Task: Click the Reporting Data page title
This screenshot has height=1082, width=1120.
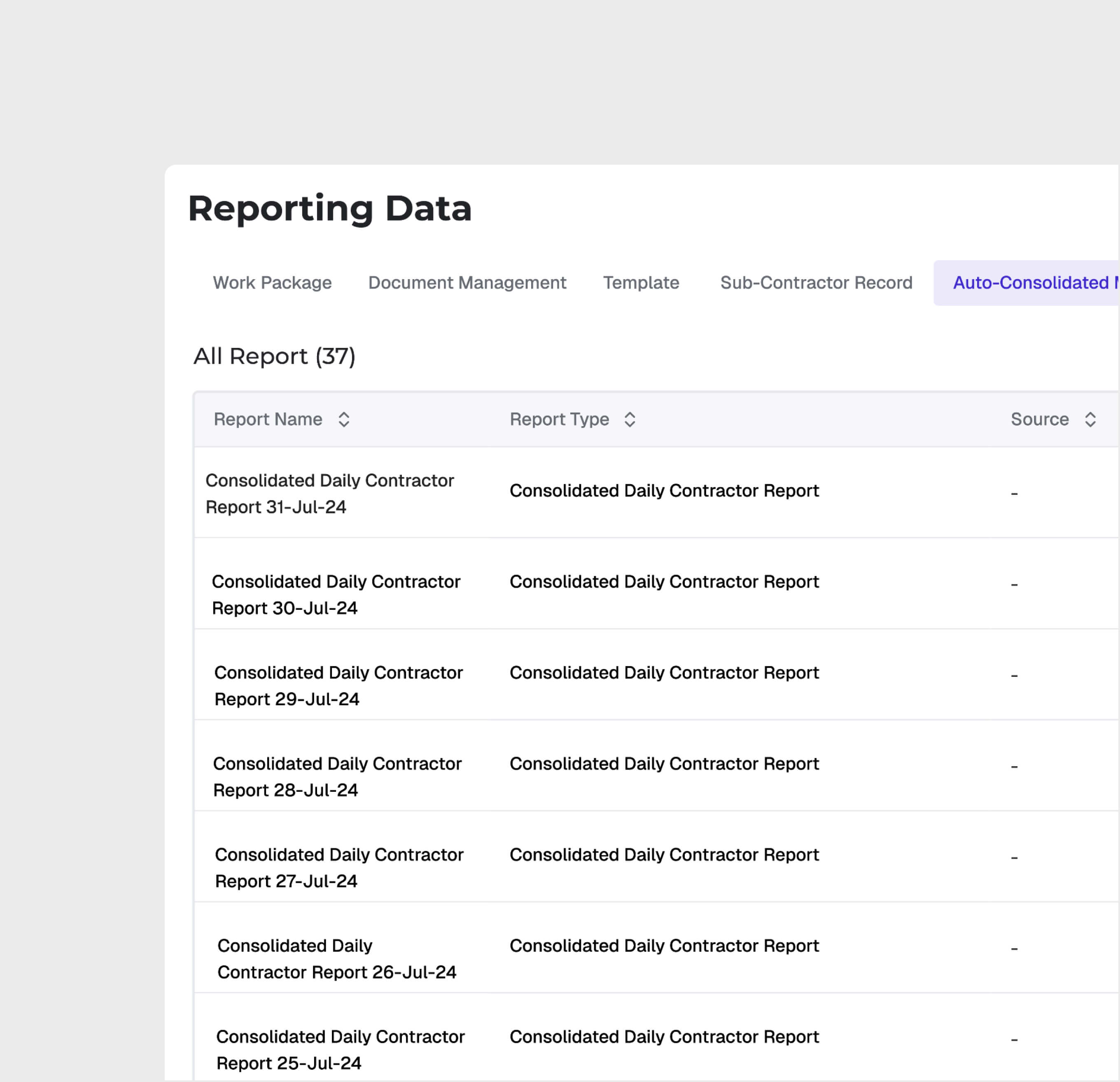Action: [330, 208]
